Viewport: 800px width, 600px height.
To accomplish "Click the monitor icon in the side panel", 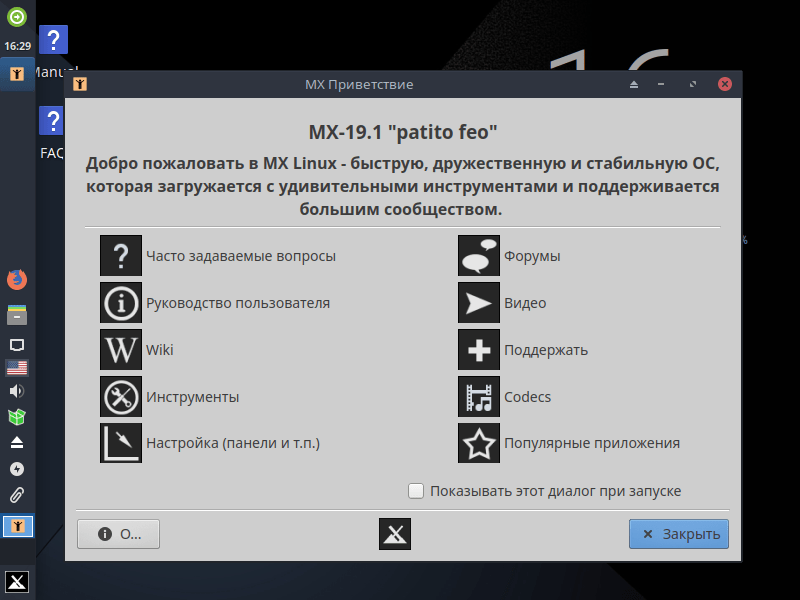I will (x=17, y=345).
